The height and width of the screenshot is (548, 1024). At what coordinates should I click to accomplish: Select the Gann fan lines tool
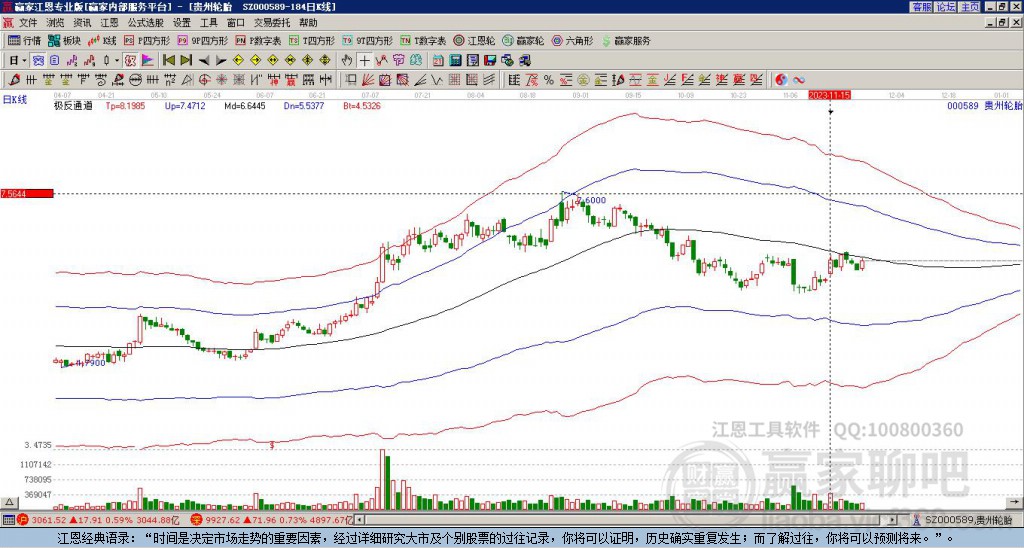368,80
